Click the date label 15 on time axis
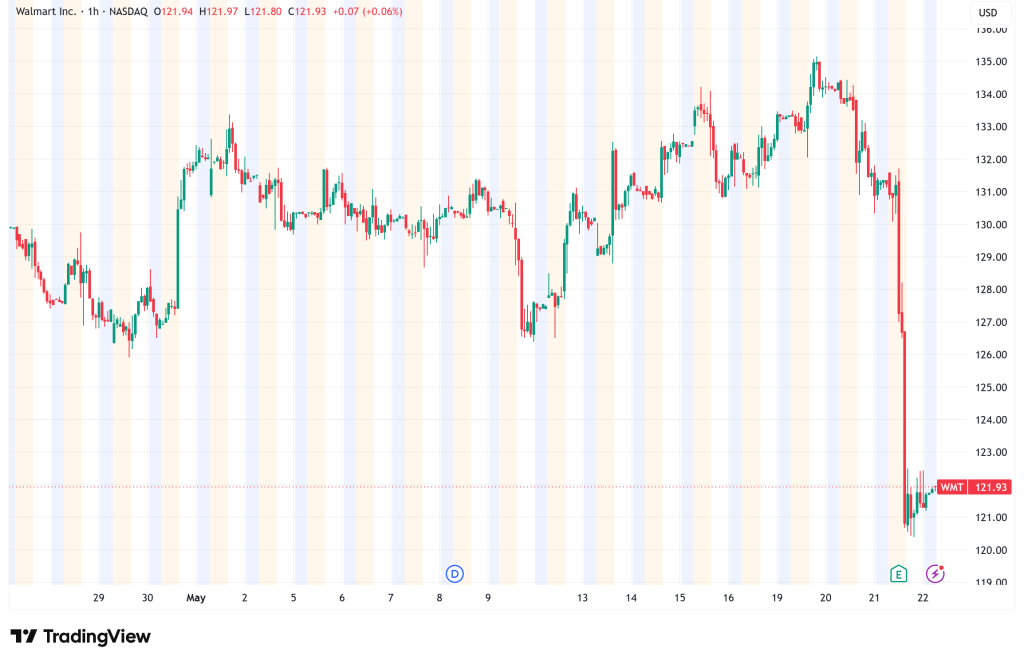The width and height of the screenshot is (1024, 663). point(680,598)
